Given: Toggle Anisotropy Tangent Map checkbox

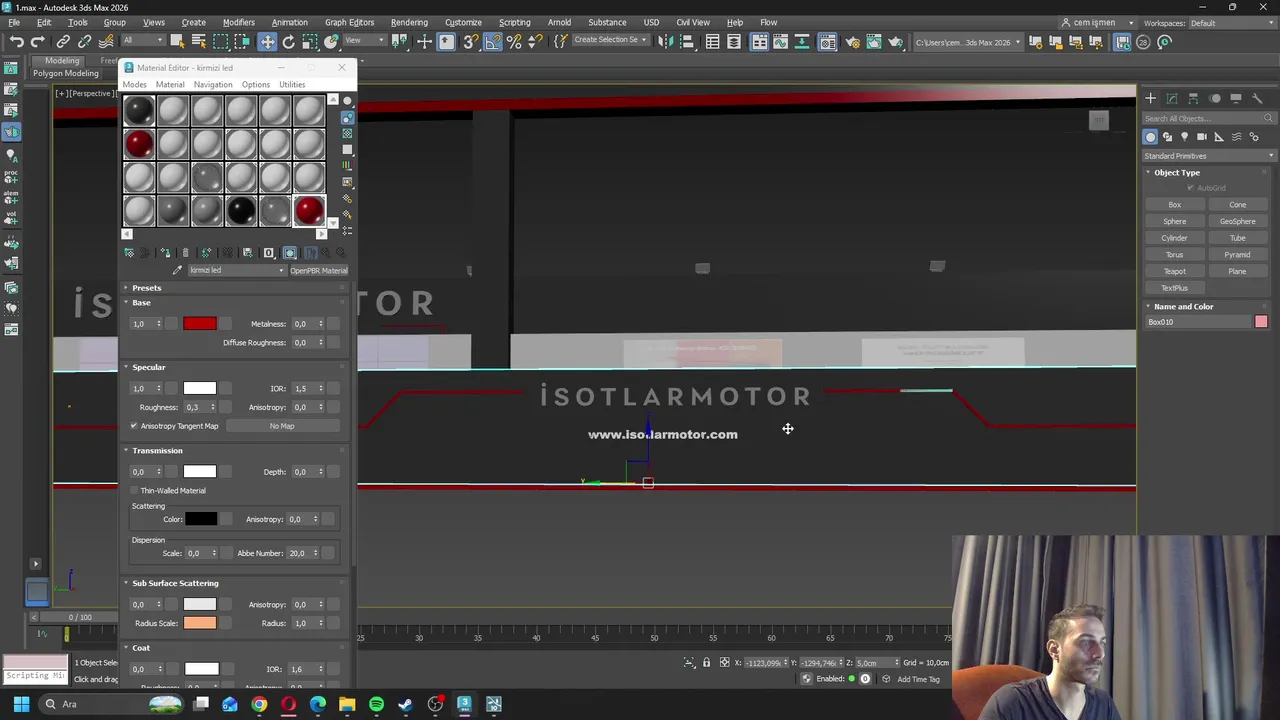Looking at the screenshot, I should tap(134, 426).
